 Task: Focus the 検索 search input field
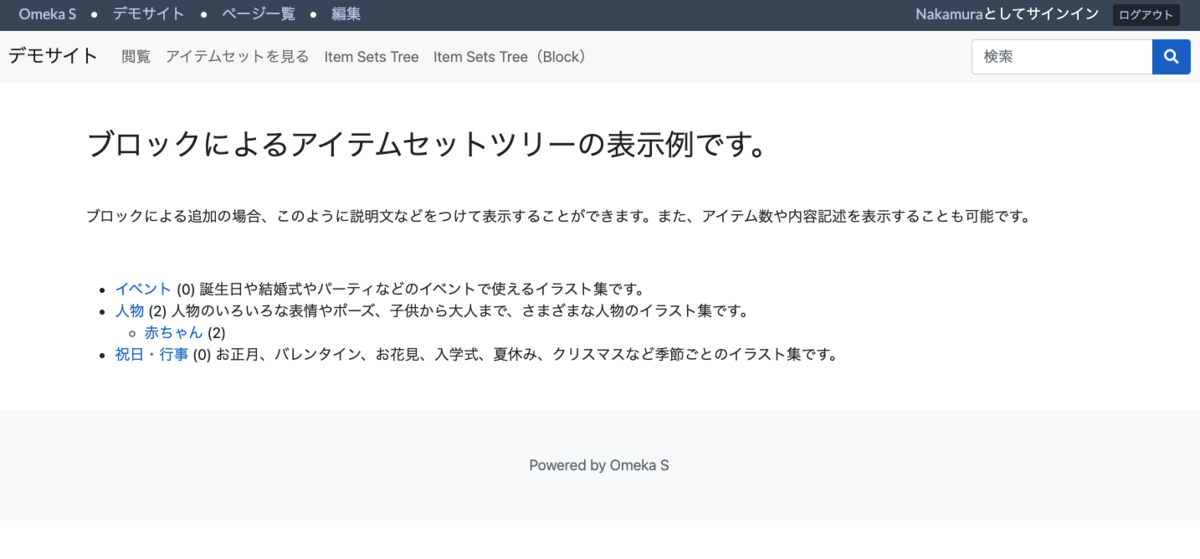tap(1062, 57)
